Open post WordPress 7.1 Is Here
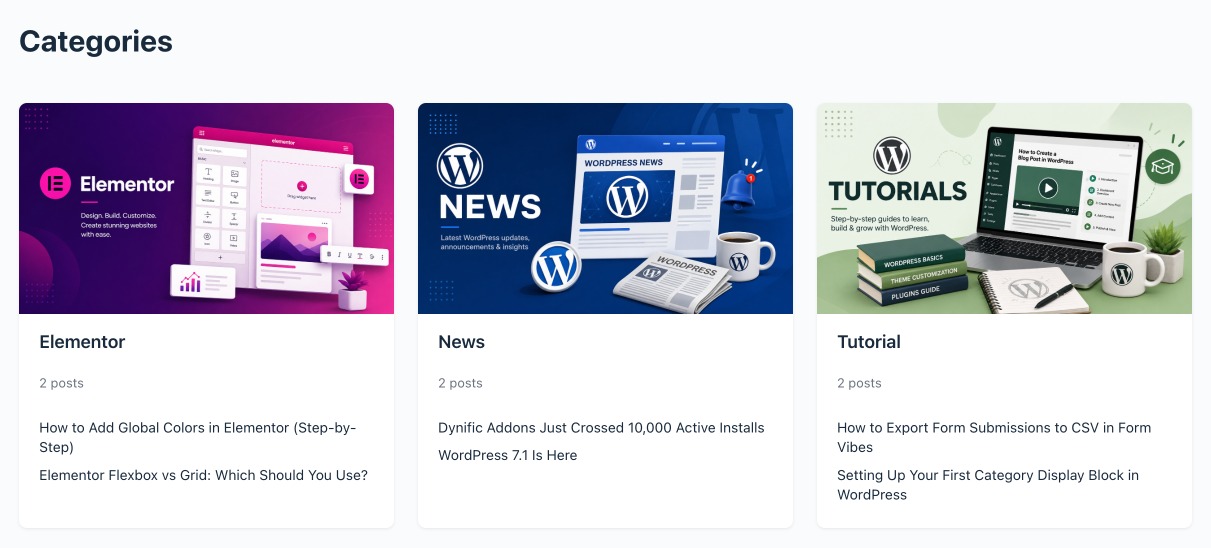 pos(508,455)
